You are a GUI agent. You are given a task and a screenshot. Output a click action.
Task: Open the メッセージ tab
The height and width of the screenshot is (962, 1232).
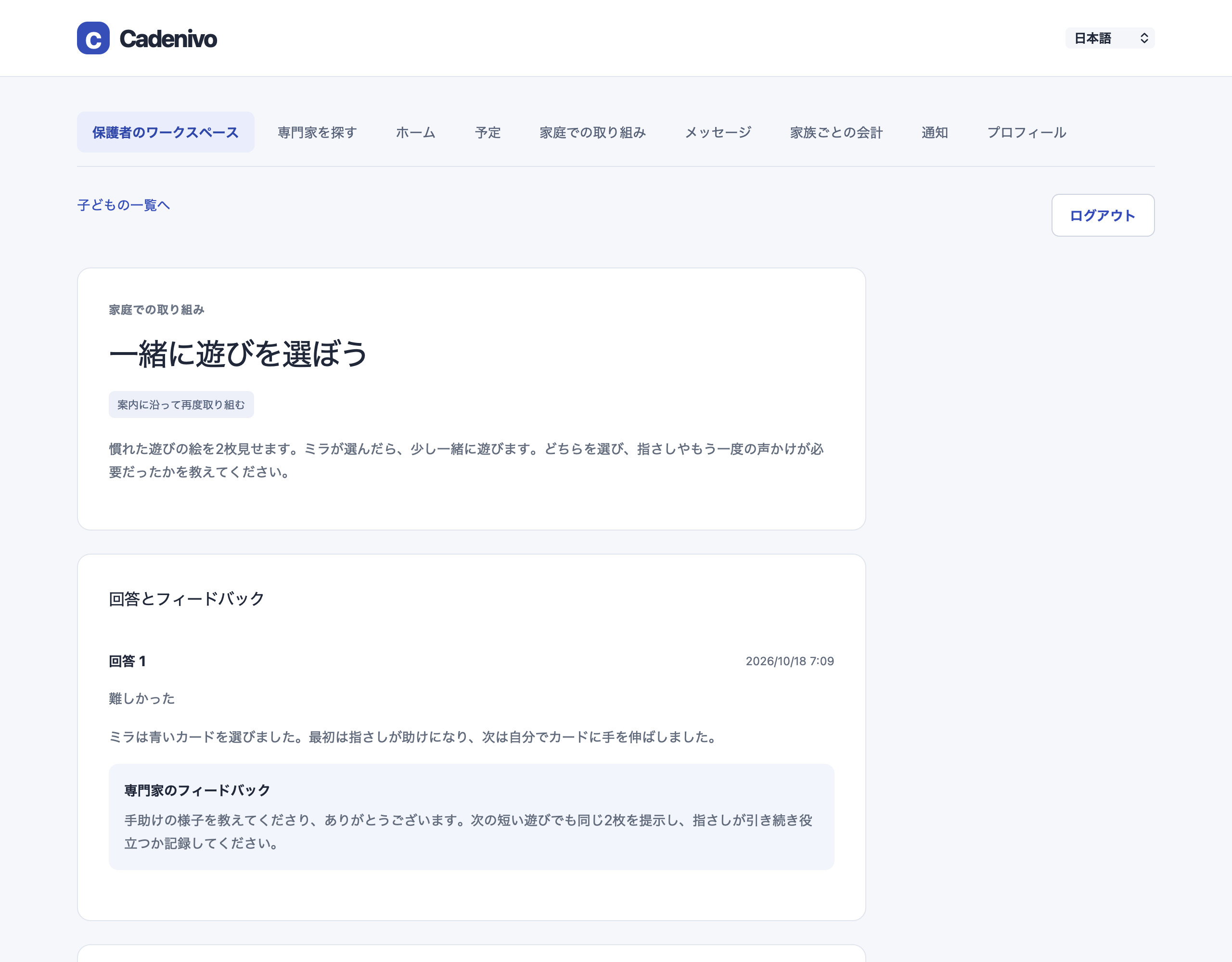point(718,132)
